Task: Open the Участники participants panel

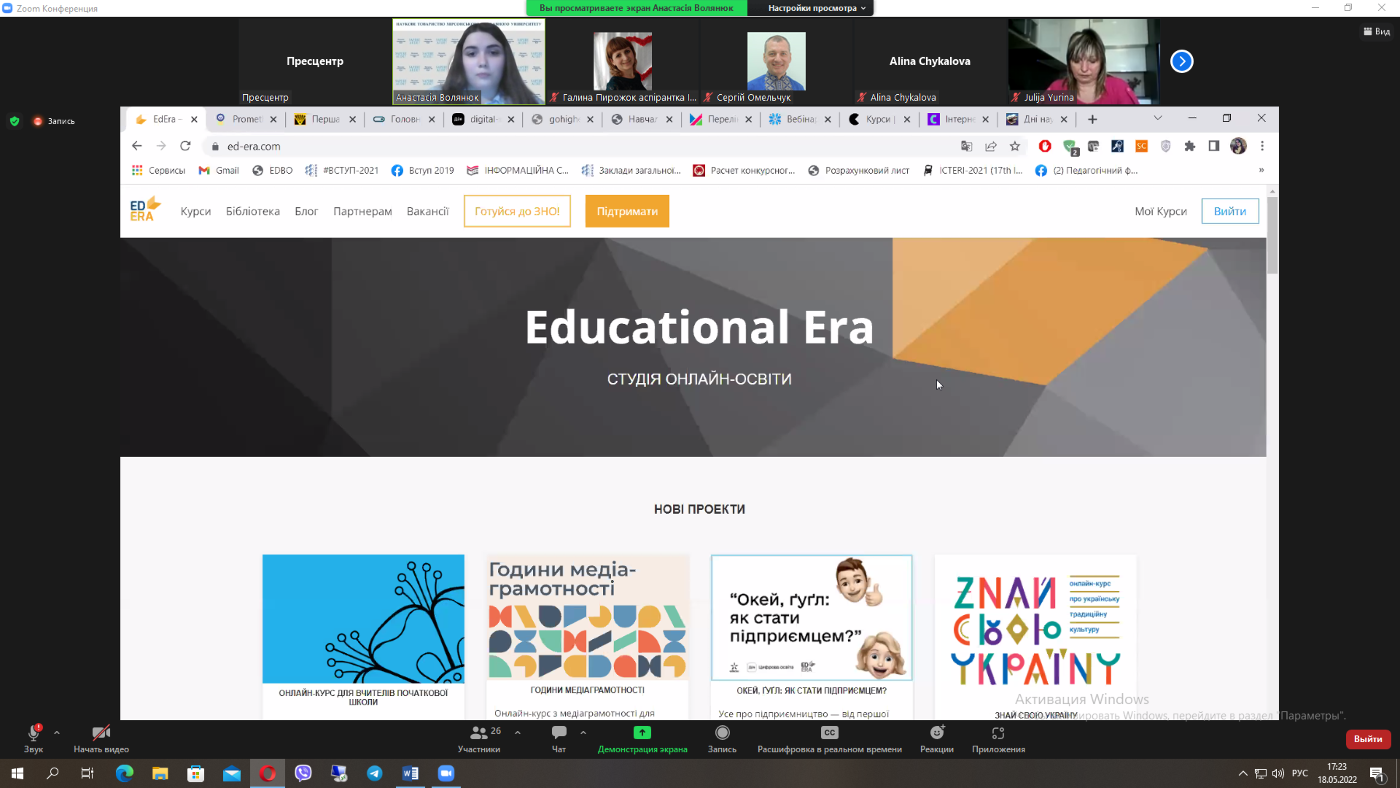Action: click(480, 738)
